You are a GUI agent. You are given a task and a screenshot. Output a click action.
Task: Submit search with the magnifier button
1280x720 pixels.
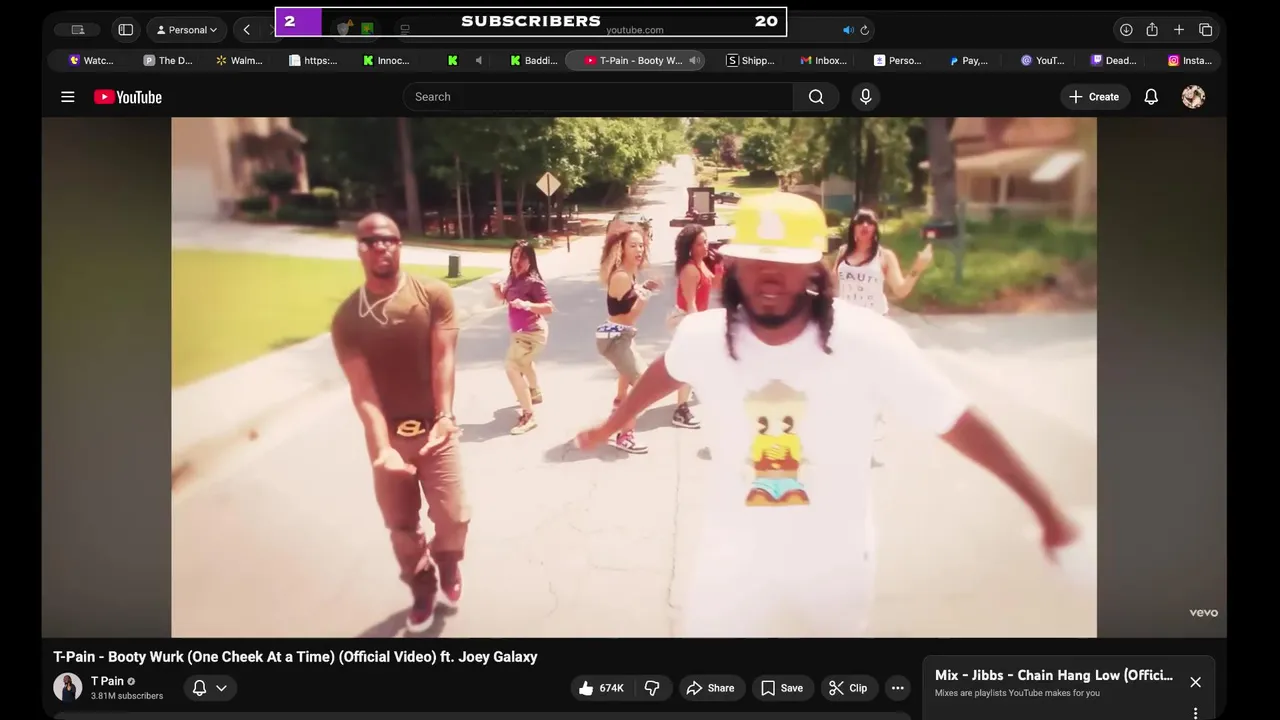click(x=816, y=97)
